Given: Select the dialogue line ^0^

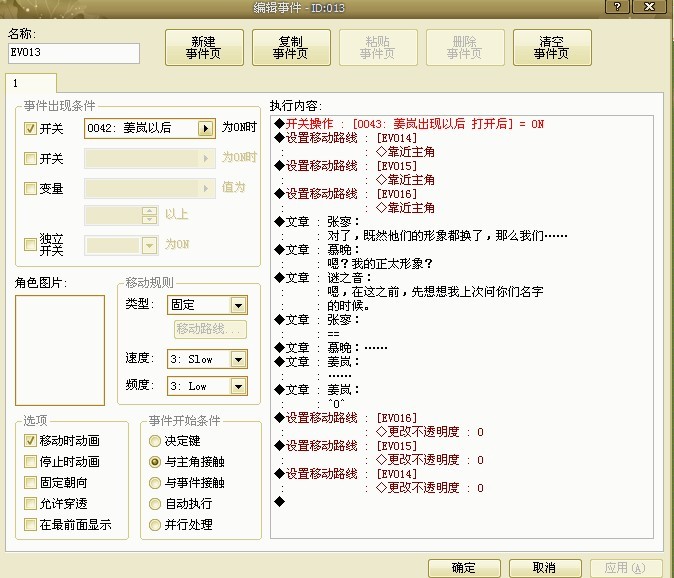Looking at the screenshot, I should (x=336, y=404).
